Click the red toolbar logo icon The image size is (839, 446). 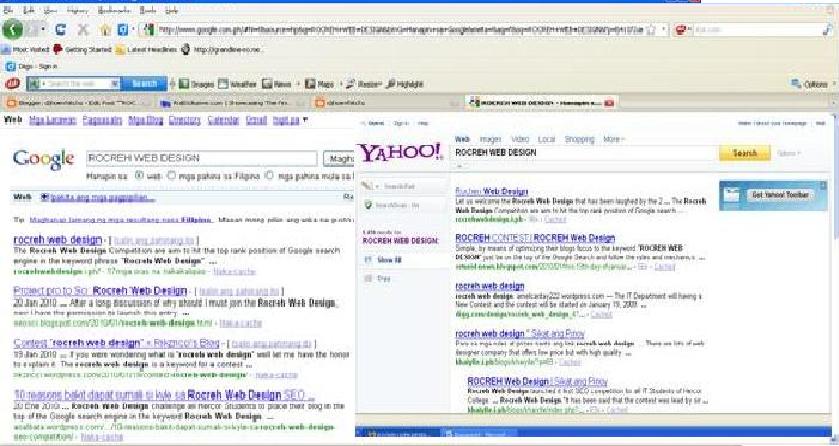click(x=12, y=83)
